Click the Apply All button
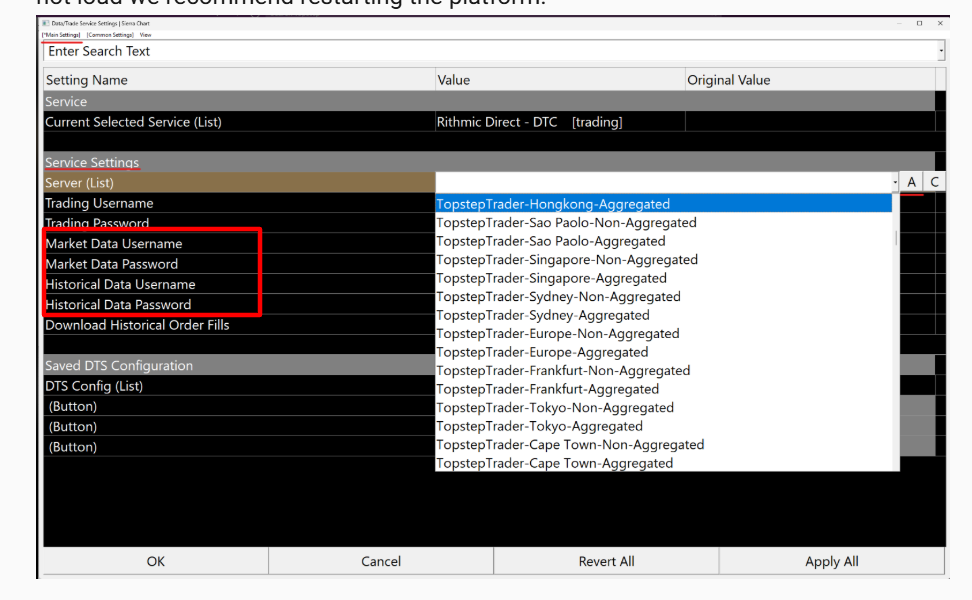 (832, 561)
